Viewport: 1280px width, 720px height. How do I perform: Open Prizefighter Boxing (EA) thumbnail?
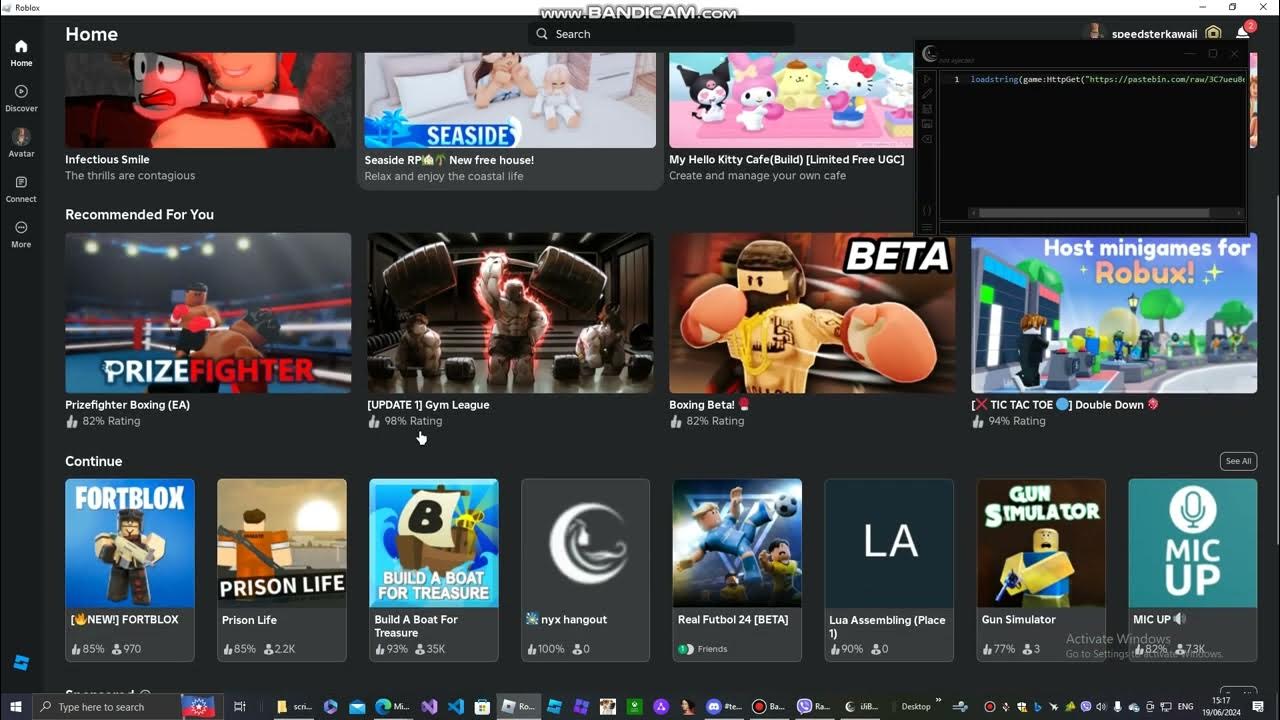[208, 313]
